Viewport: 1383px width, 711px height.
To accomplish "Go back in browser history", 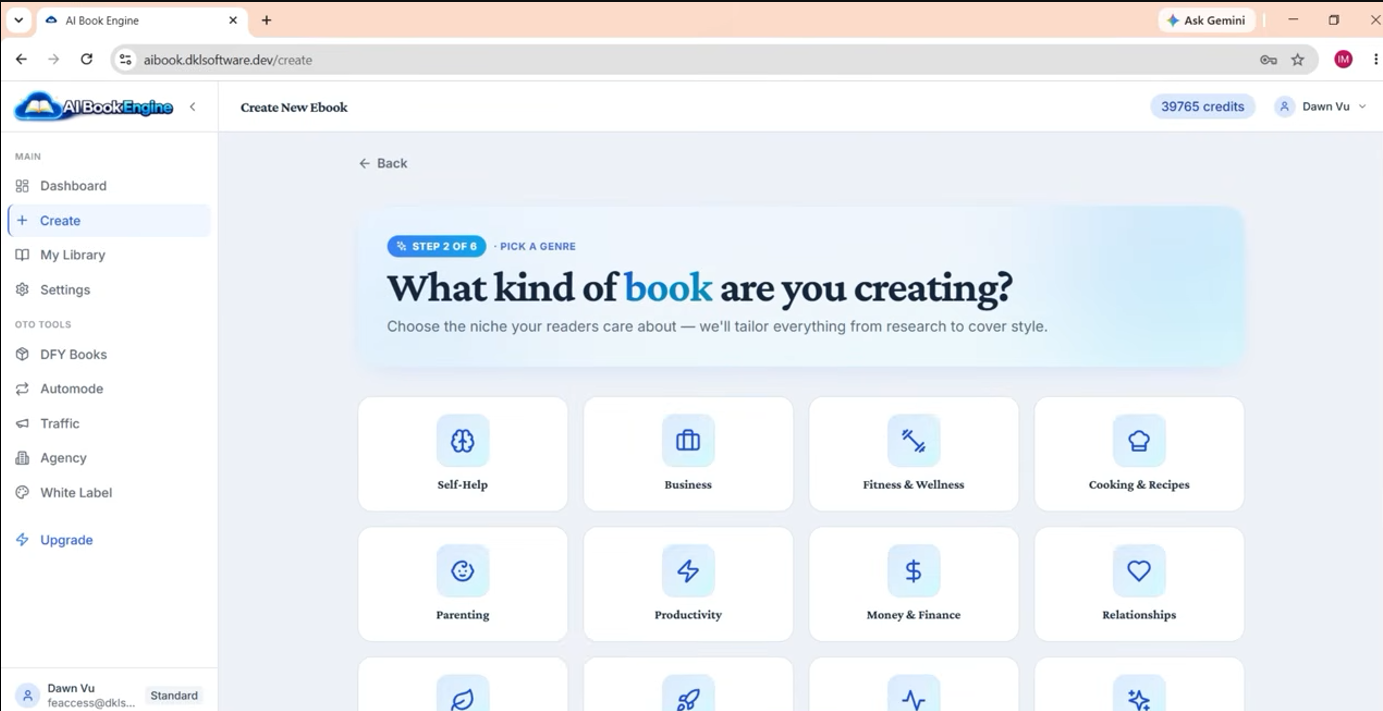I will pyautogui.click(x=22, y=60).
